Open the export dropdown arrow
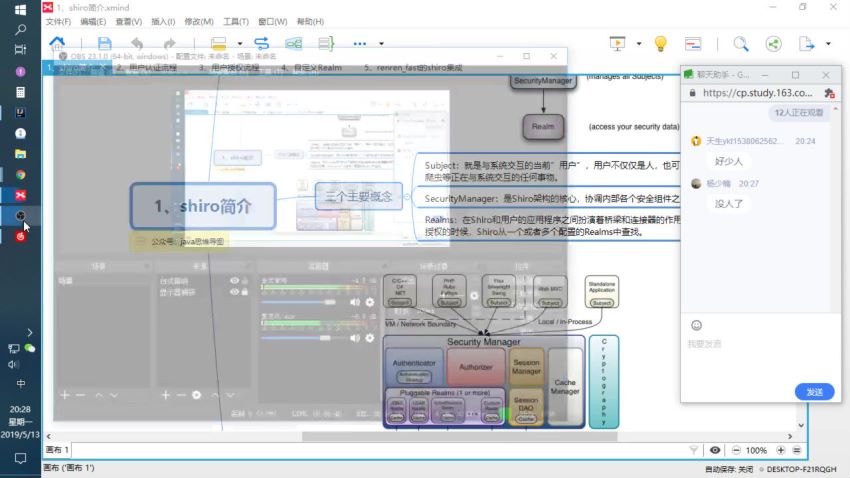850x478 pixels. click(828, 44)
